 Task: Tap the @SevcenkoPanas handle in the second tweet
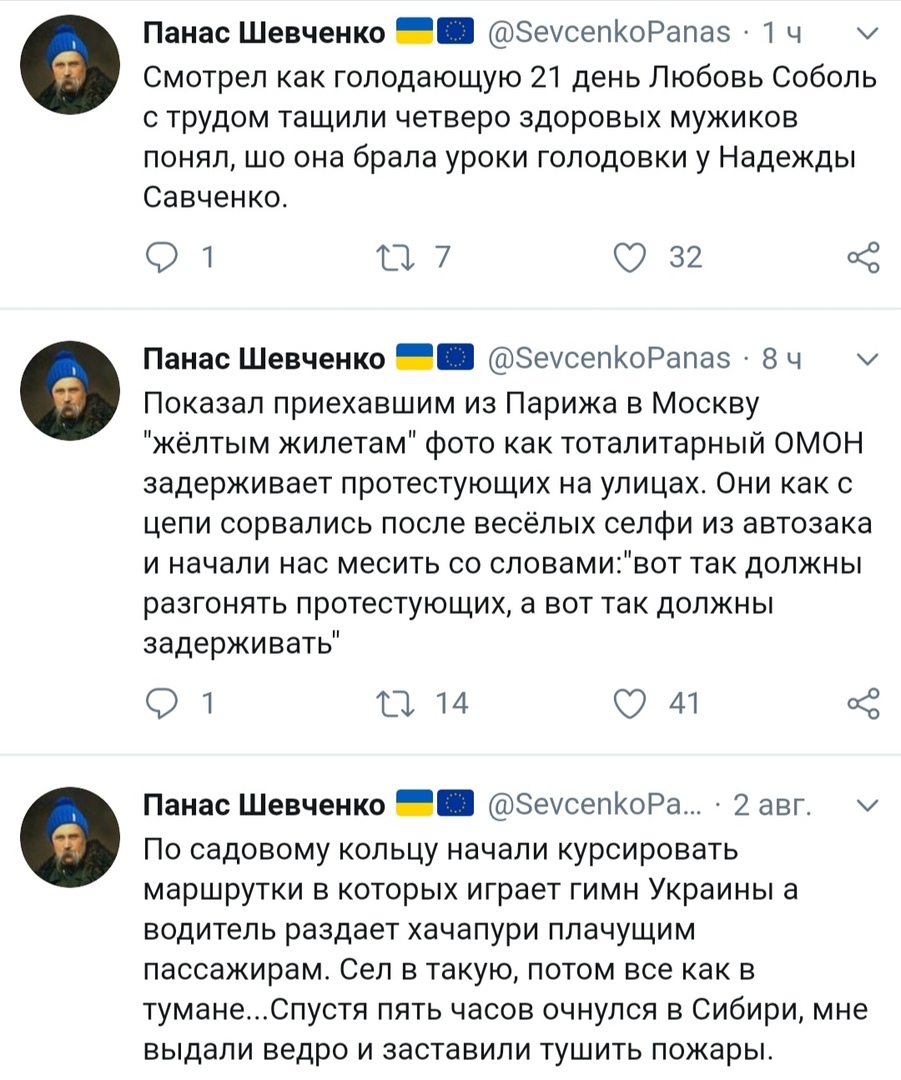click(609, 359)
